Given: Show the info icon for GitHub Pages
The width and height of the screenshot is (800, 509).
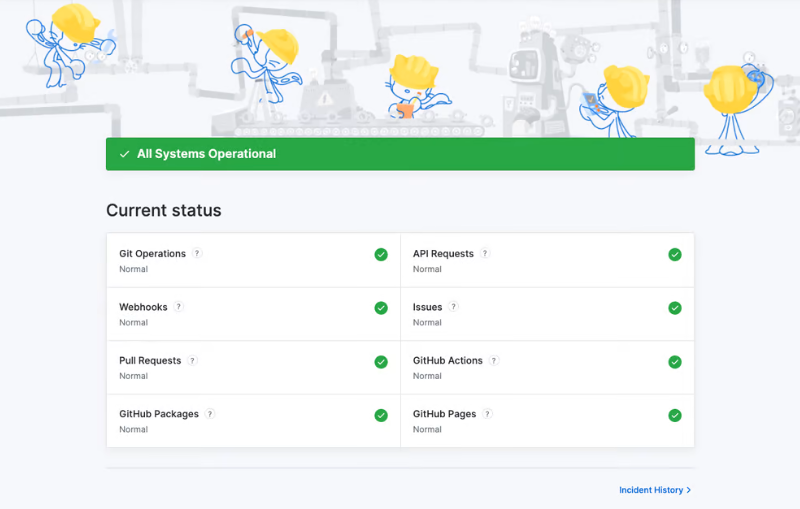Looking at the screenshot, I should point(487,414).
